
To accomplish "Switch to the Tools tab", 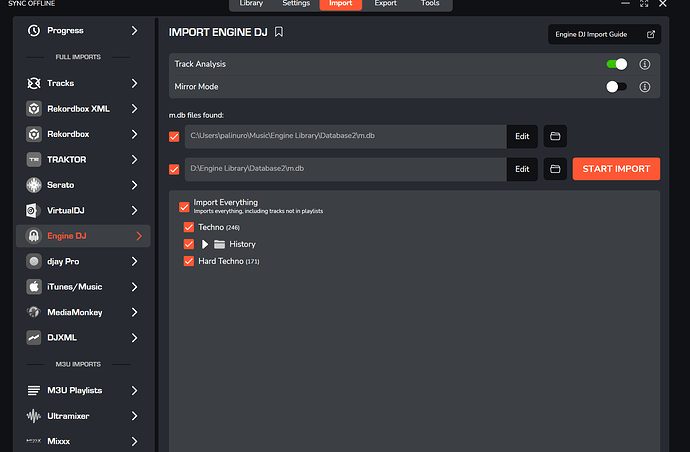I will (430, 4).
